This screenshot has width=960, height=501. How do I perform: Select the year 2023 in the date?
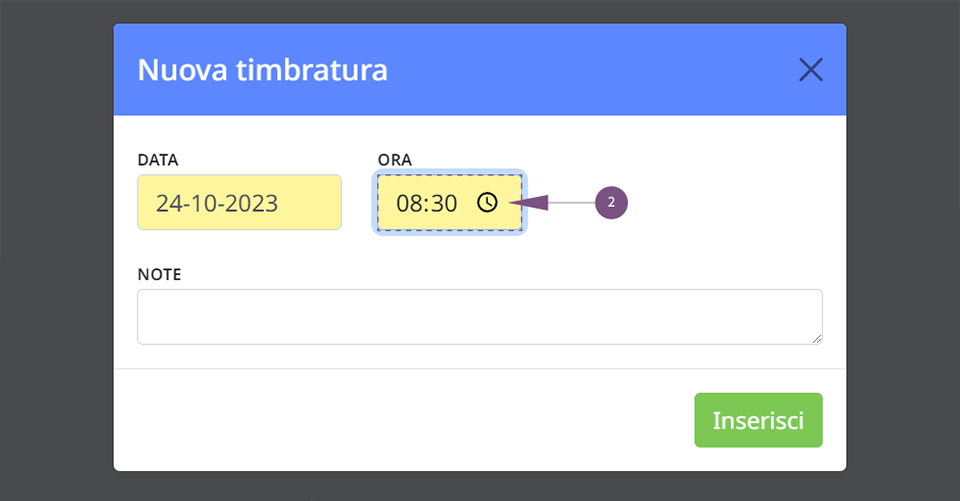(252, 203)
